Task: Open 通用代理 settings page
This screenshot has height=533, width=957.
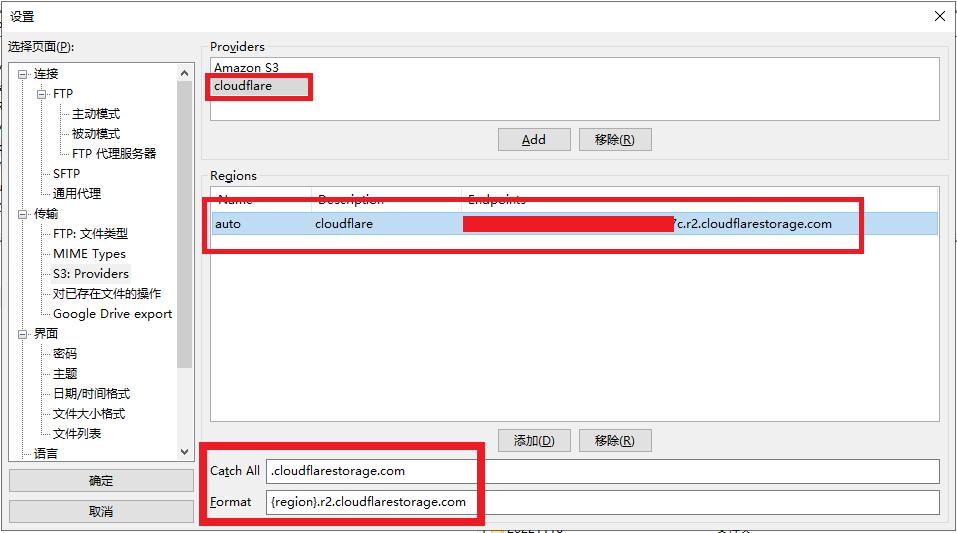Action: tap(77, 194)
